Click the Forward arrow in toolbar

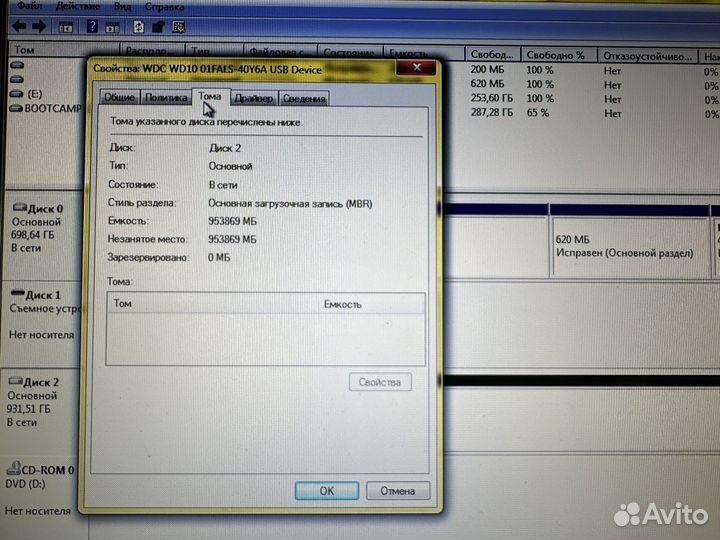[x=39, y=26]
